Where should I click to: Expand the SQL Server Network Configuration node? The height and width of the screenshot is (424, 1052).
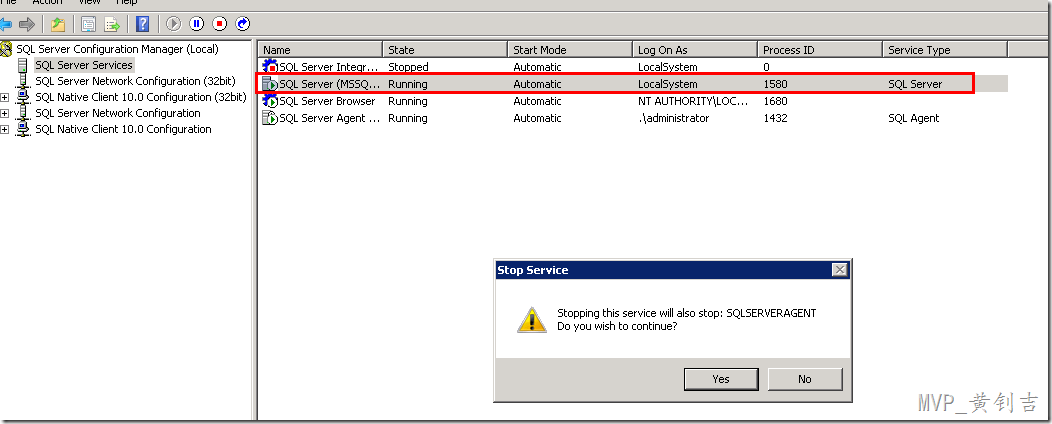[x=5, y=113]
